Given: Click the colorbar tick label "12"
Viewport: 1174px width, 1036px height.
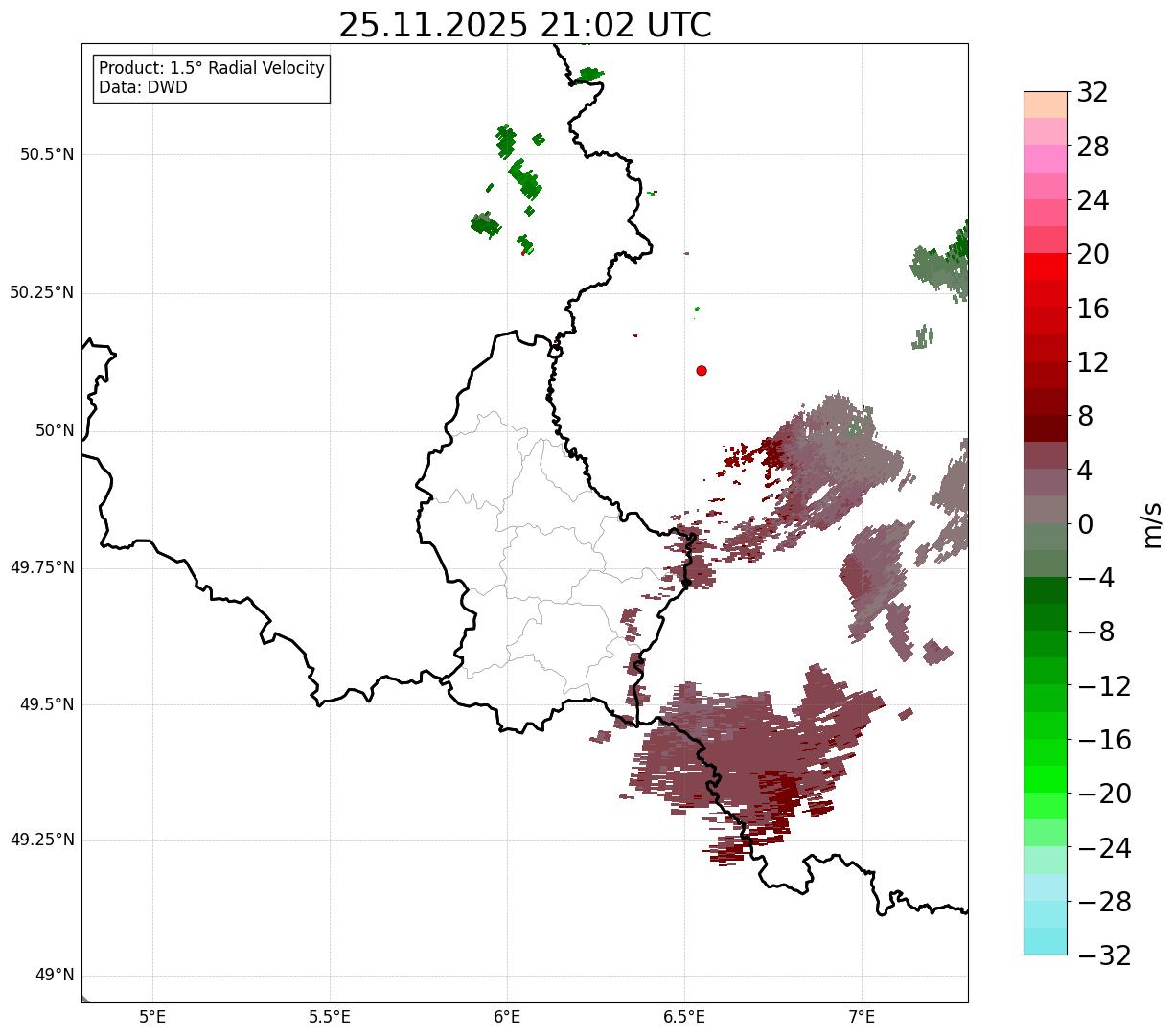Looking at the screenshot, I should click(x=1093, y=362).
